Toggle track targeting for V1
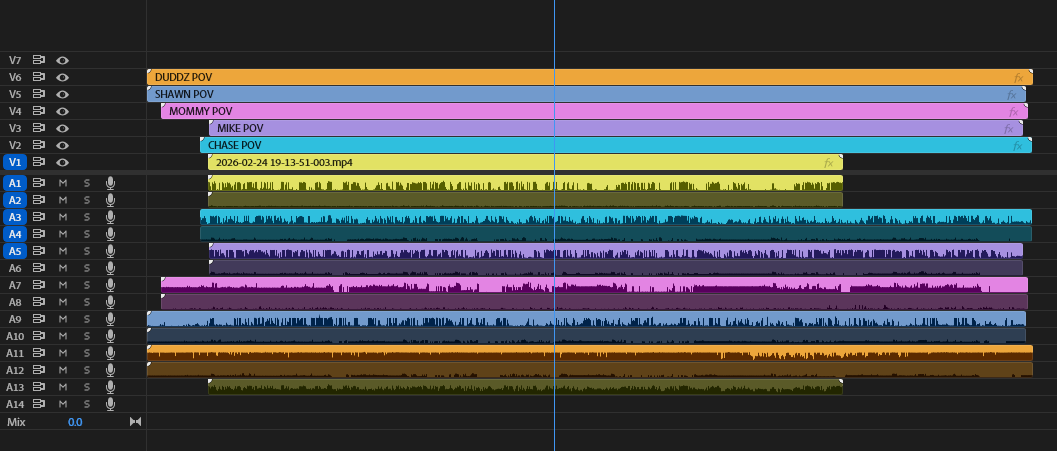 pos(15,162)
